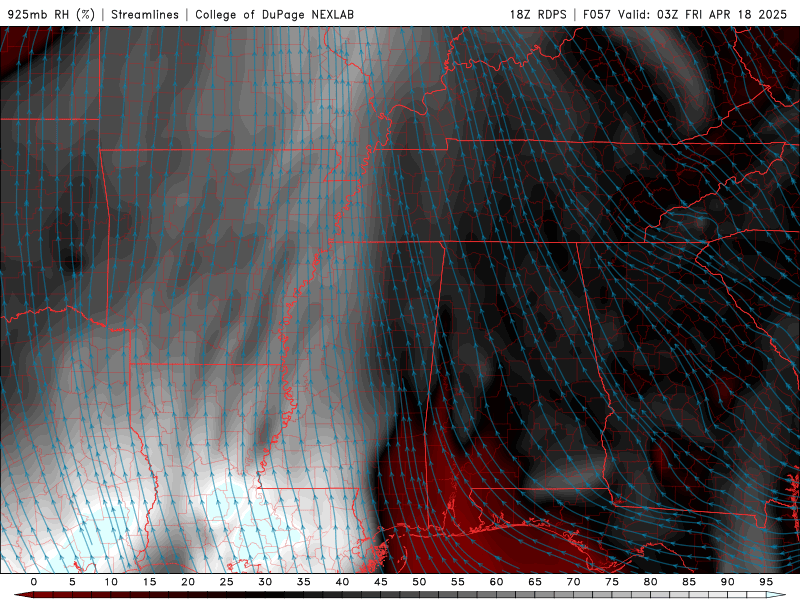The image size is (800, 600).
Task: Click the 15 value on color scale
Action: coord(149,582)
